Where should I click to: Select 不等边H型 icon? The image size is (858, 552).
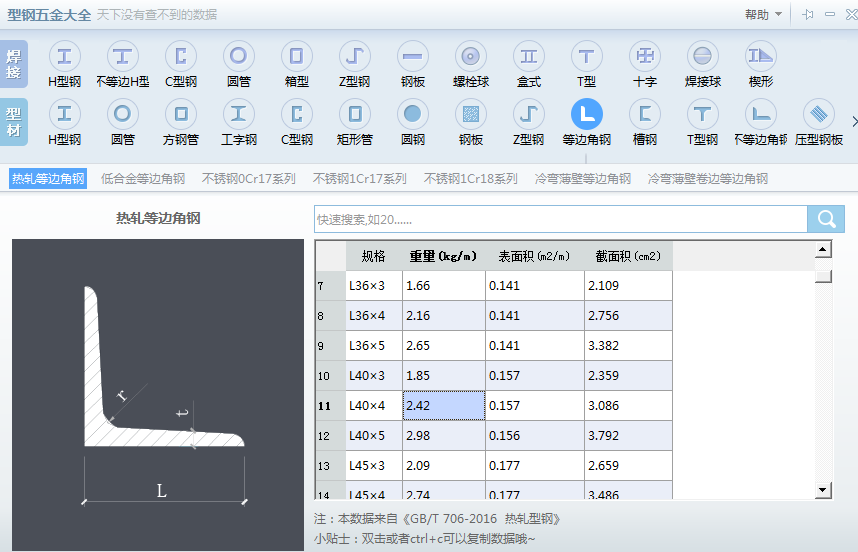pyautogui.click(x=123, y=56)
